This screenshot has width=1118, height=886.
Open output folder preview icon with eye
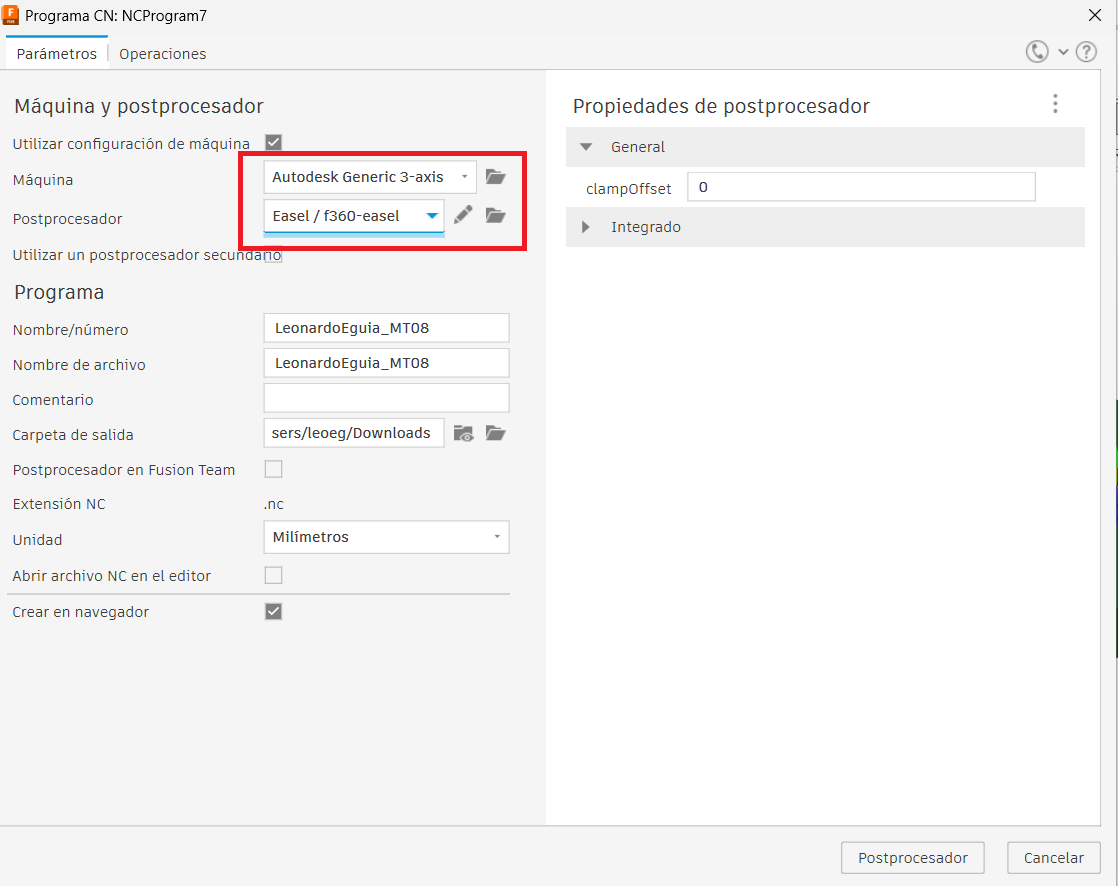pos(463,433)
